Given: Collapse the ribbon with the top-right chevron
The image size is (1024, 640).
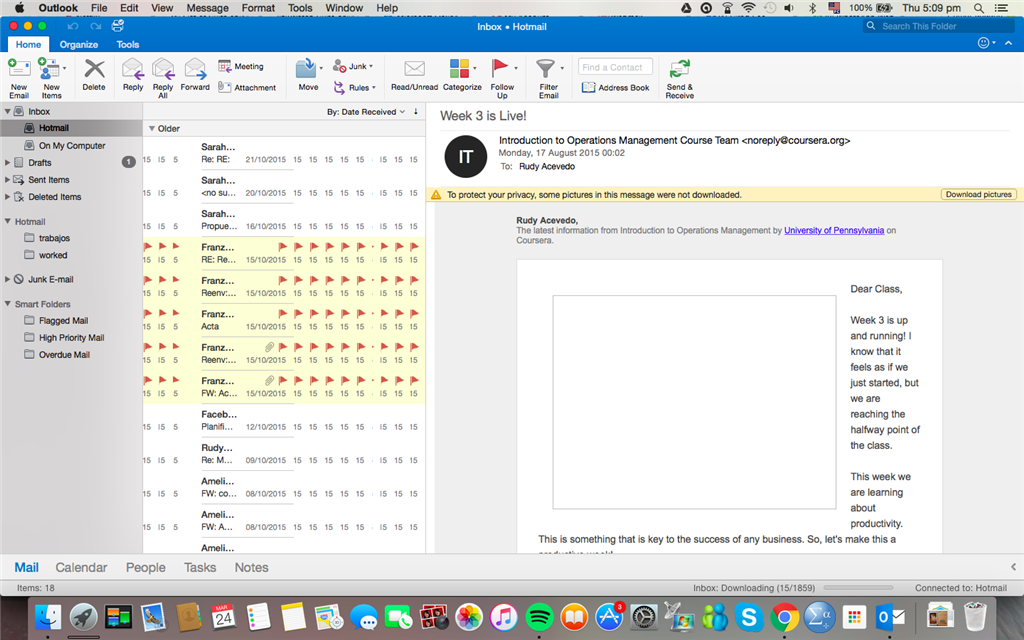Looking at the screenshot, I should (1008, 43).
